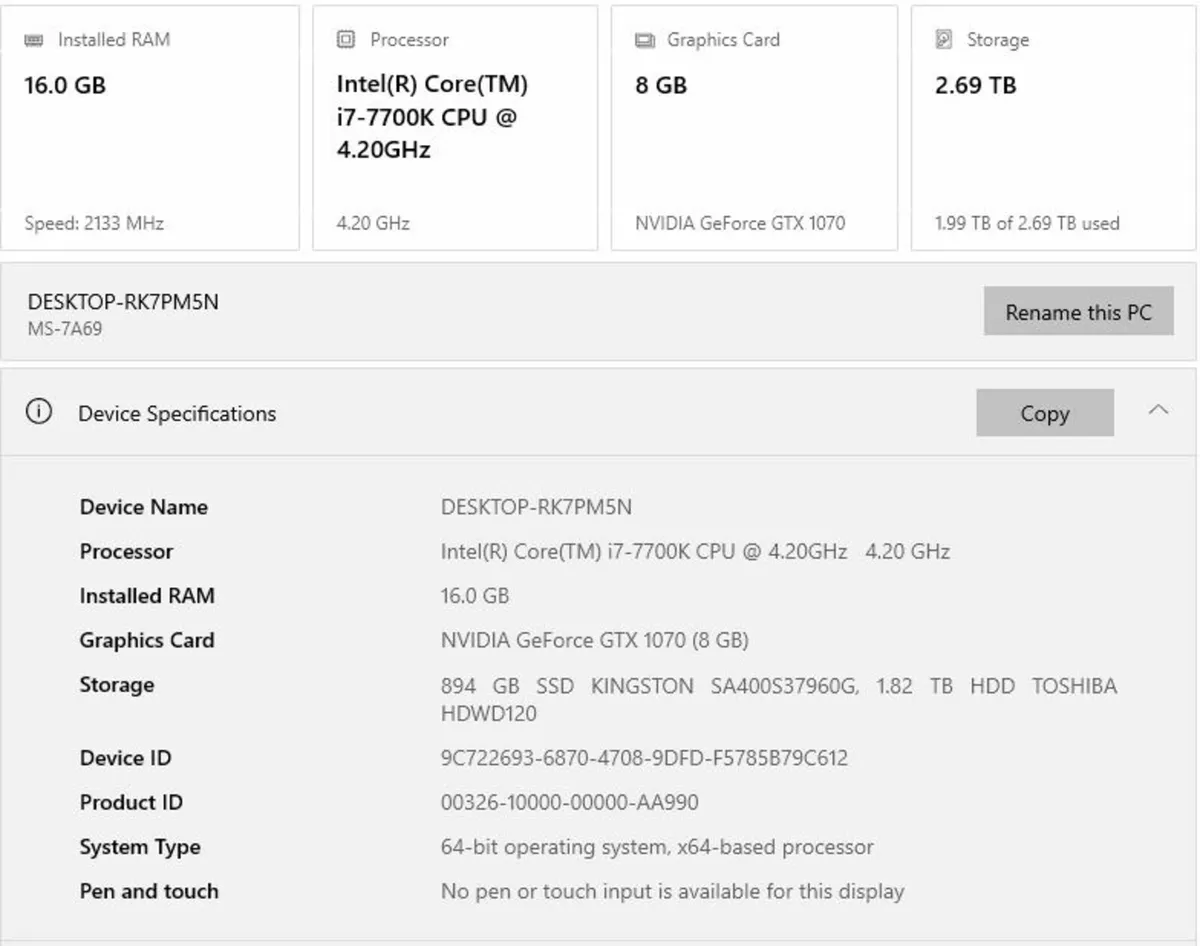Click the Rename this PC button

point(1079,312)
